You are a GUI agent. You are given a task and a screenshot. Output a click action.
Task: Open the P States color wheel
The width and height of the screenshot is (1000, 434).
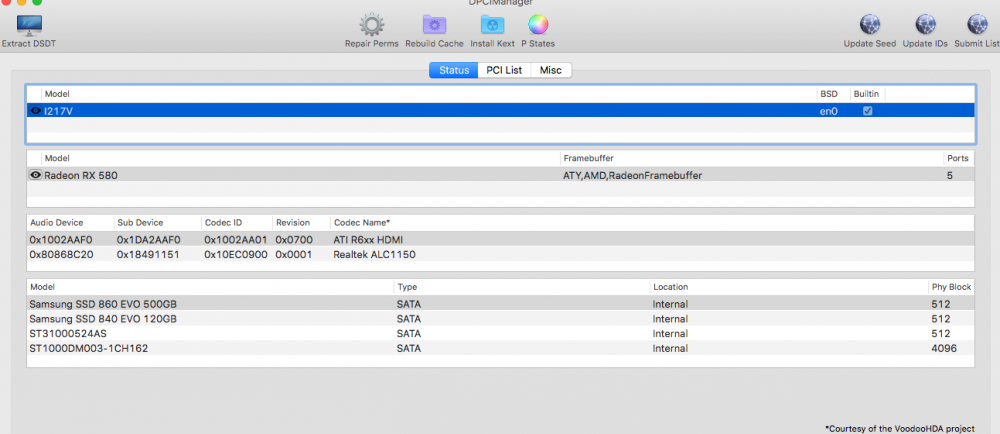[538, 25]
